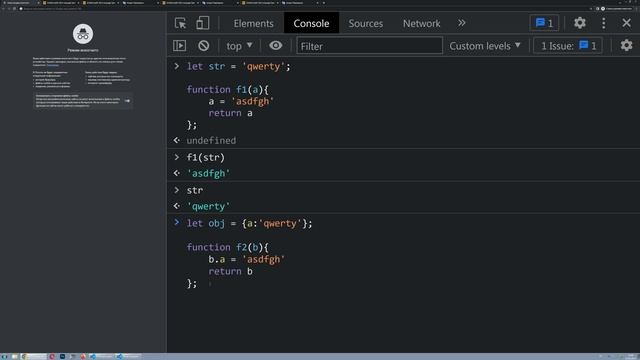Click the incognito icon on the page
The image size is (640, 360).
(x=83, y=34)
